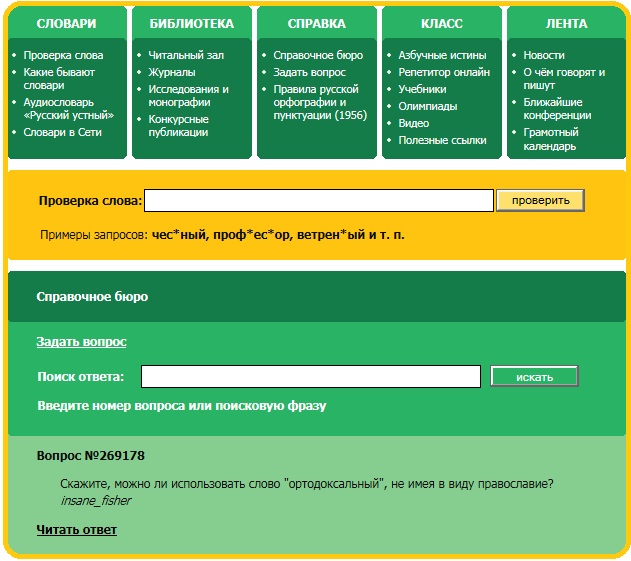631x561 pixels.
Task: Open Исследования и монографии link
Action: 188,95
